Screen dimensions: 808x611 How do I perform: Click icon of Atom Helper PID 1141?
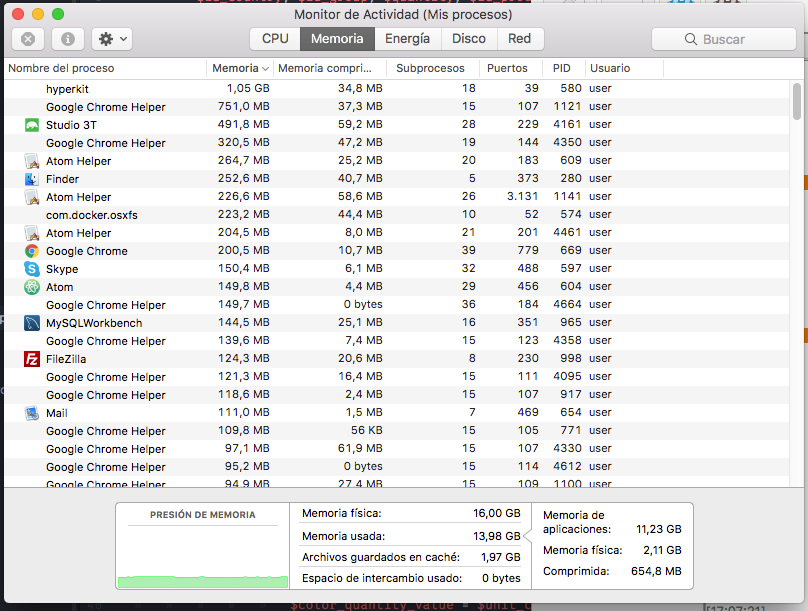pos(32,197)
